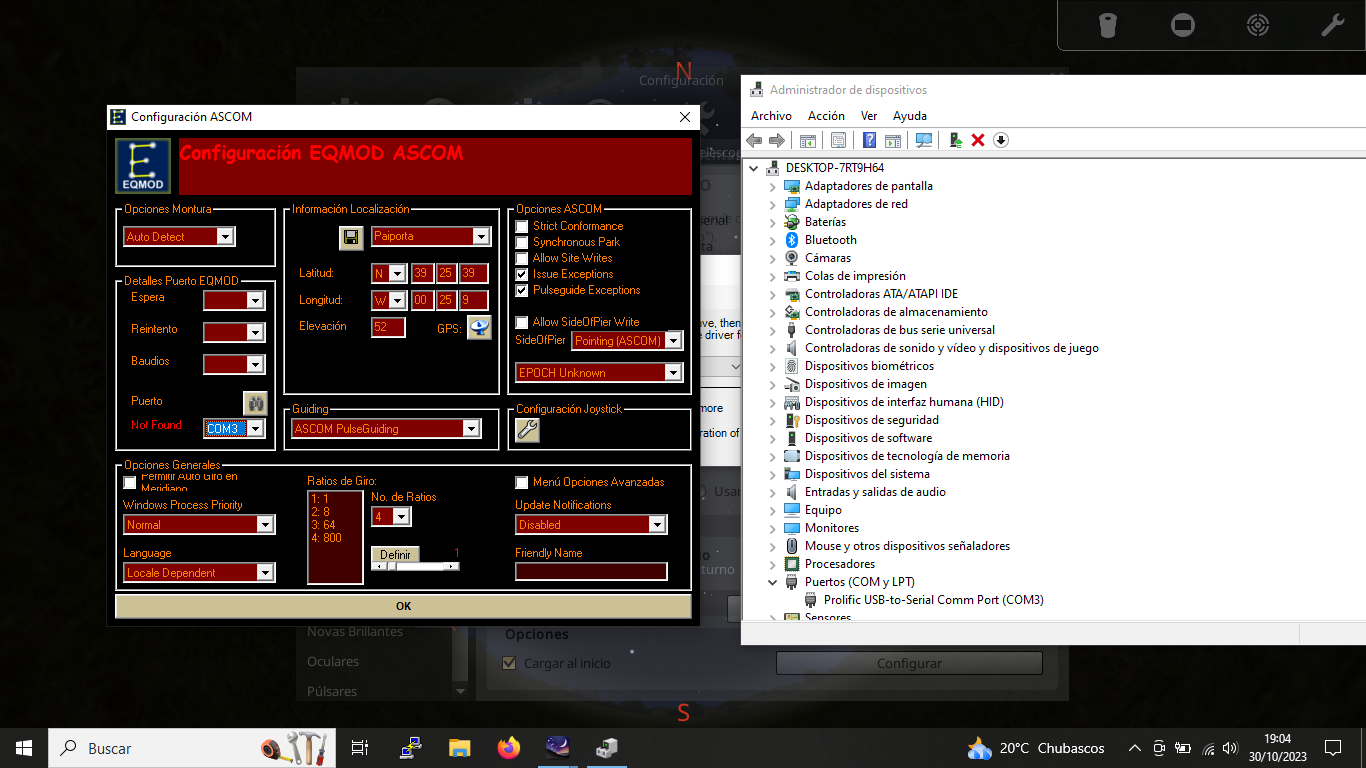Open File Explorer from the taskbar

[x=459, y=748]
